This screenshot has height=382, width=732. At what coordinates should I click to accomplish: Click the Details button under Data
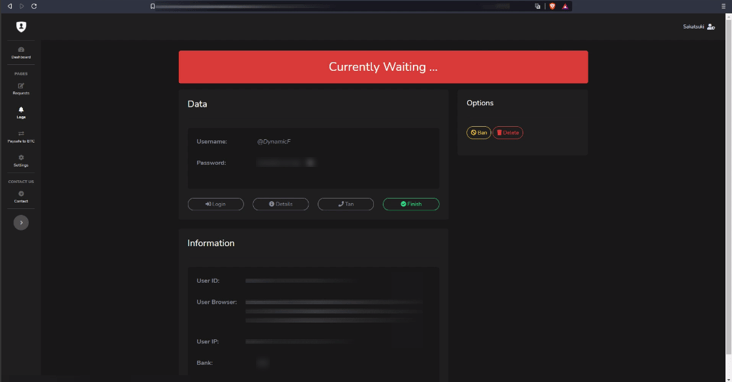click(281, 204)
